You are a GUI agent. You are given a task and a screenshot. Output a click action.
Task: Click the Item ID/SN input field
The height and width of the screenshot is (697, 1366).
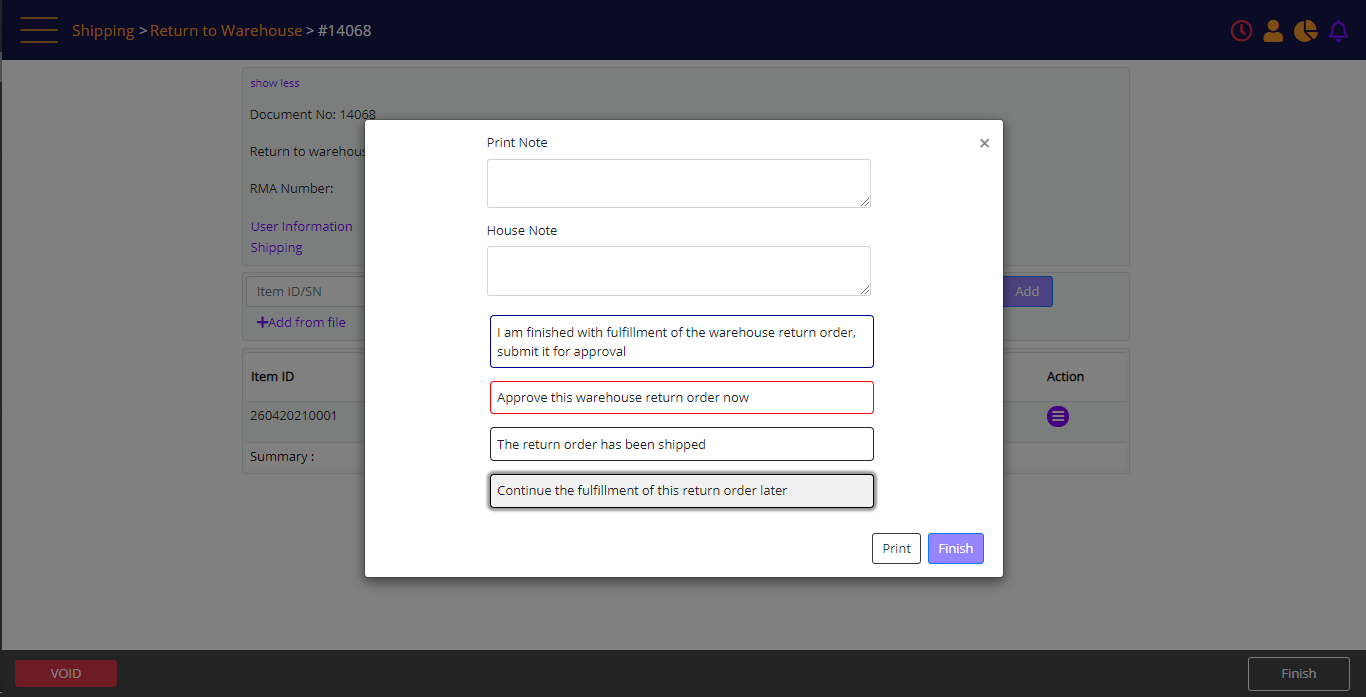point(306,291)
